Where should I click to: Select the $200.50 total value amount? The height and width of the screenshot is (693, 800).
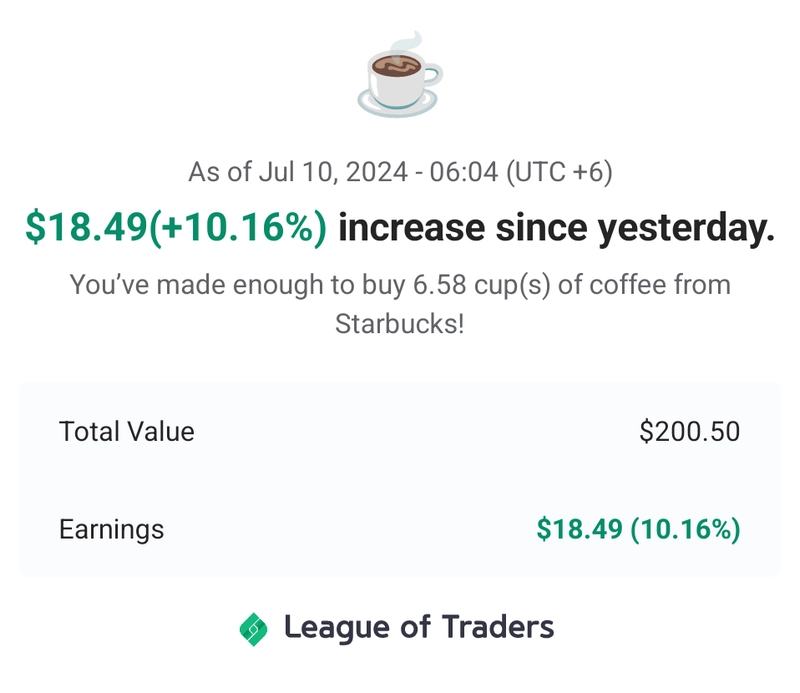[x=689, y=432]
